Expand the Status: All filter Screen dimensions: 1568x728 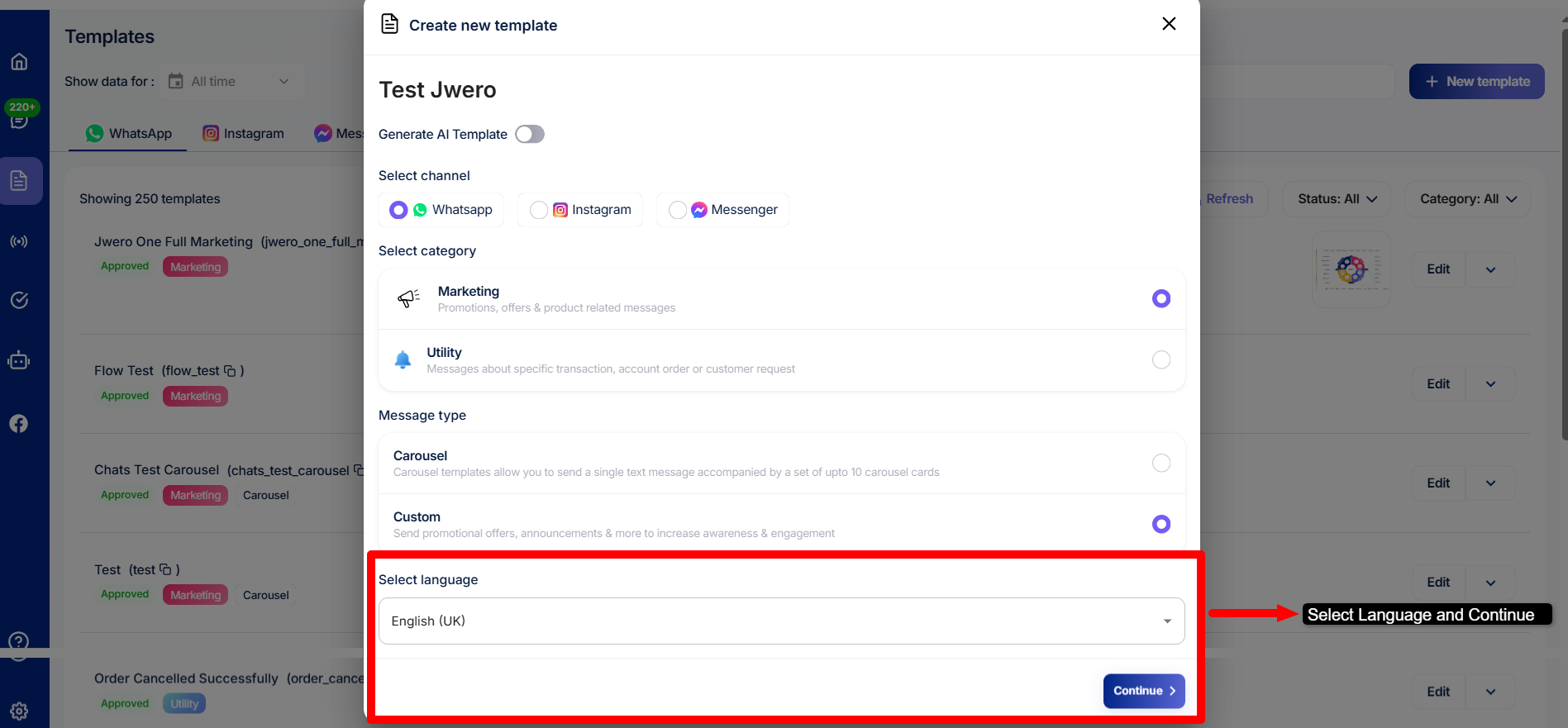(x=1337, y=199)
